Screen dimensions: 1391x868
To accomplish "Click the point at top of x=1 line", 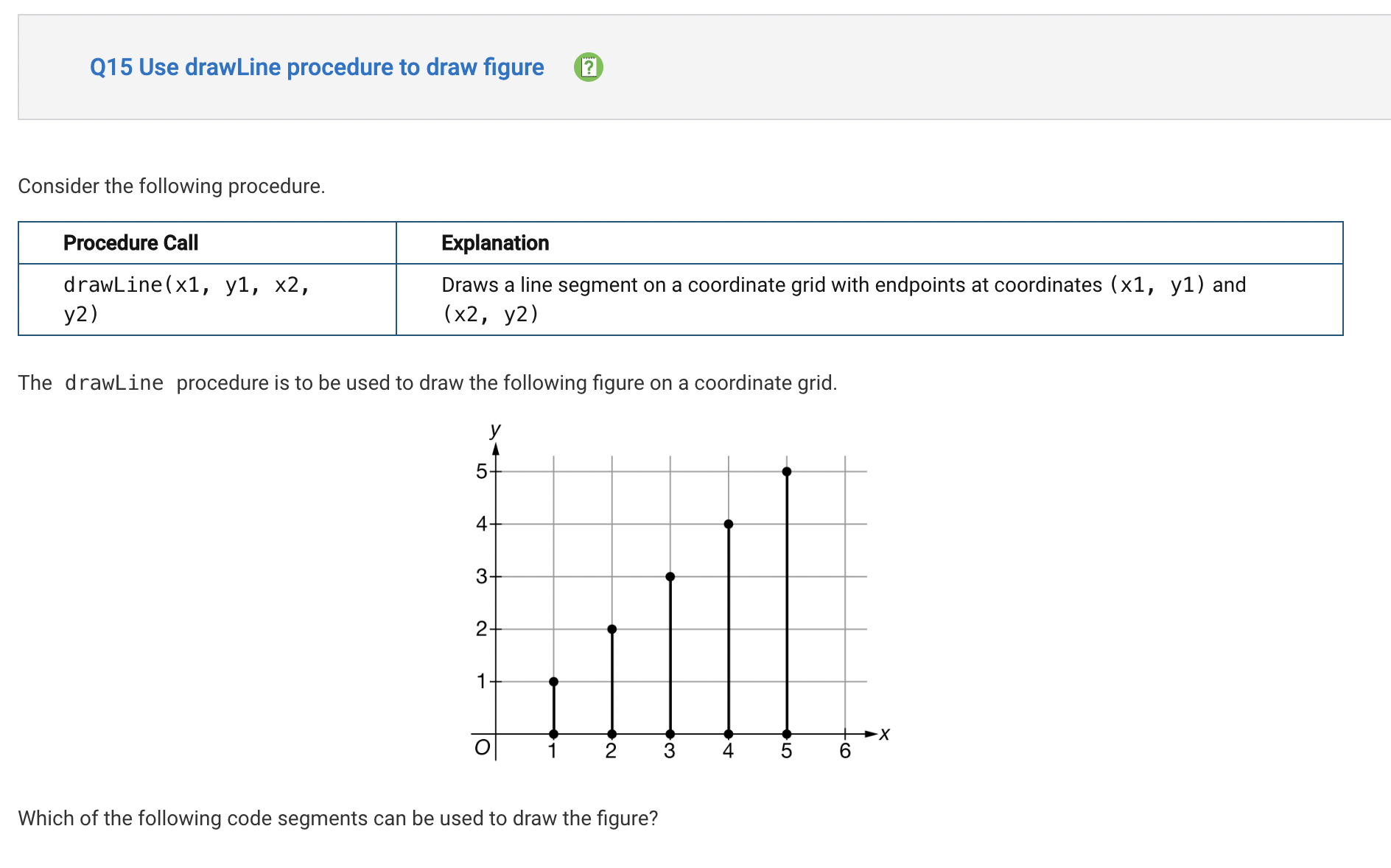I will coord(553,682).
